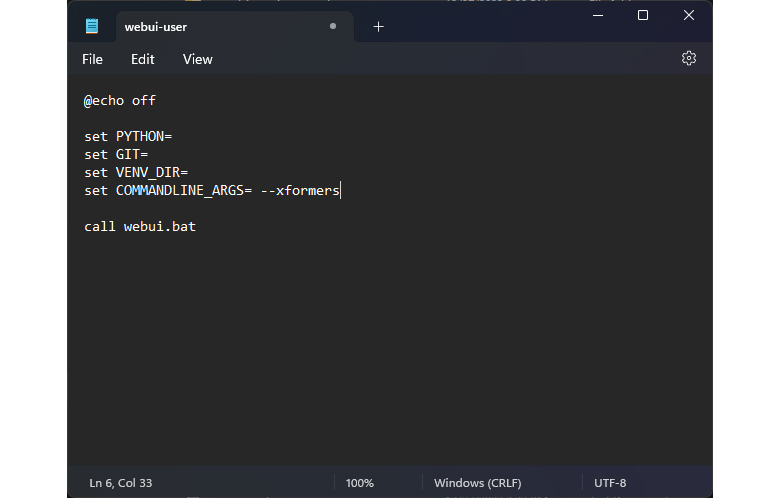Viewport: 780px width, 498px height.
Task: Open the File menu
Action: (92, 59)
